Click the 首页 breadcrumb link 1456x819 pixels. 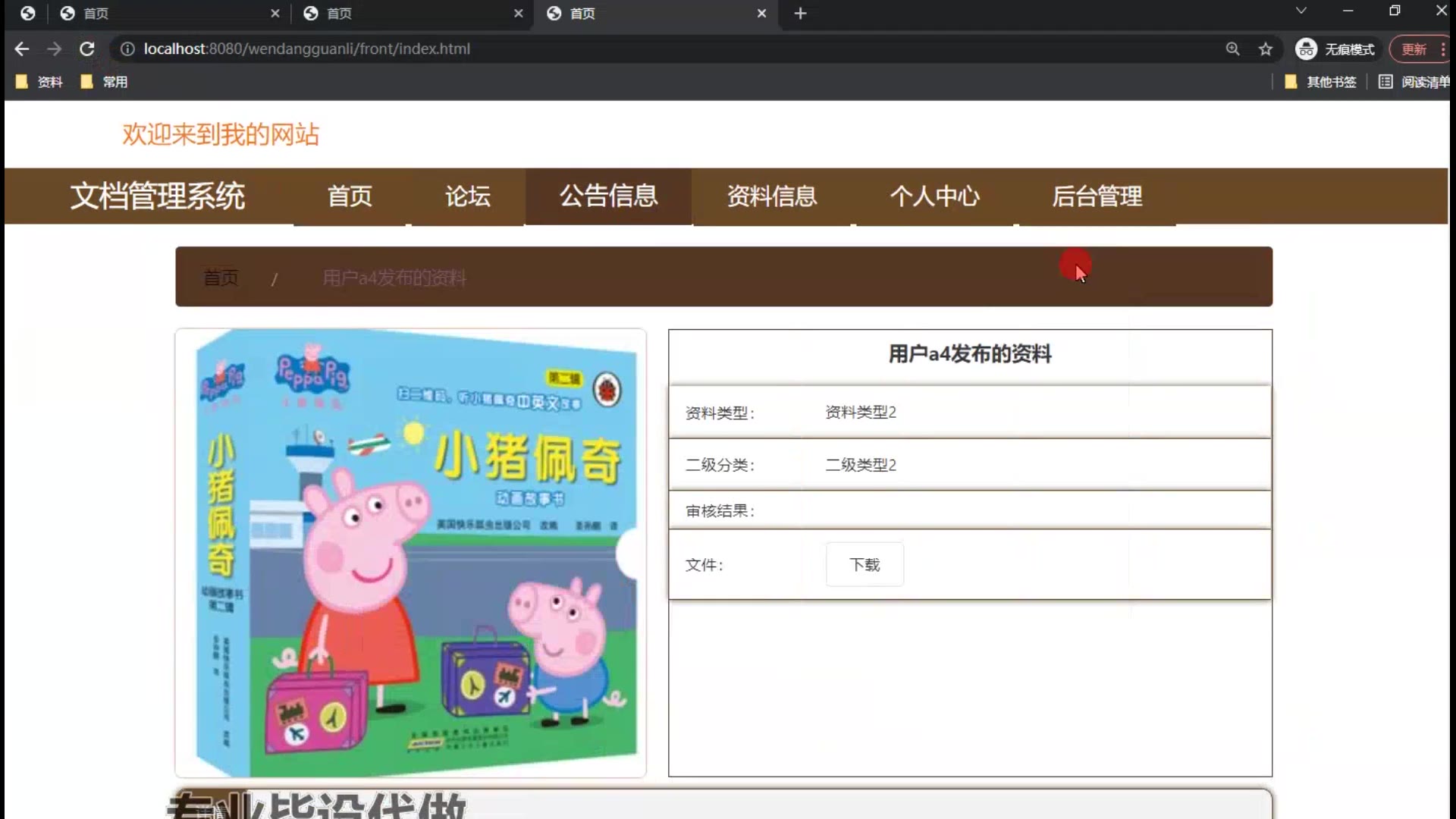click(x=221, y=278)
